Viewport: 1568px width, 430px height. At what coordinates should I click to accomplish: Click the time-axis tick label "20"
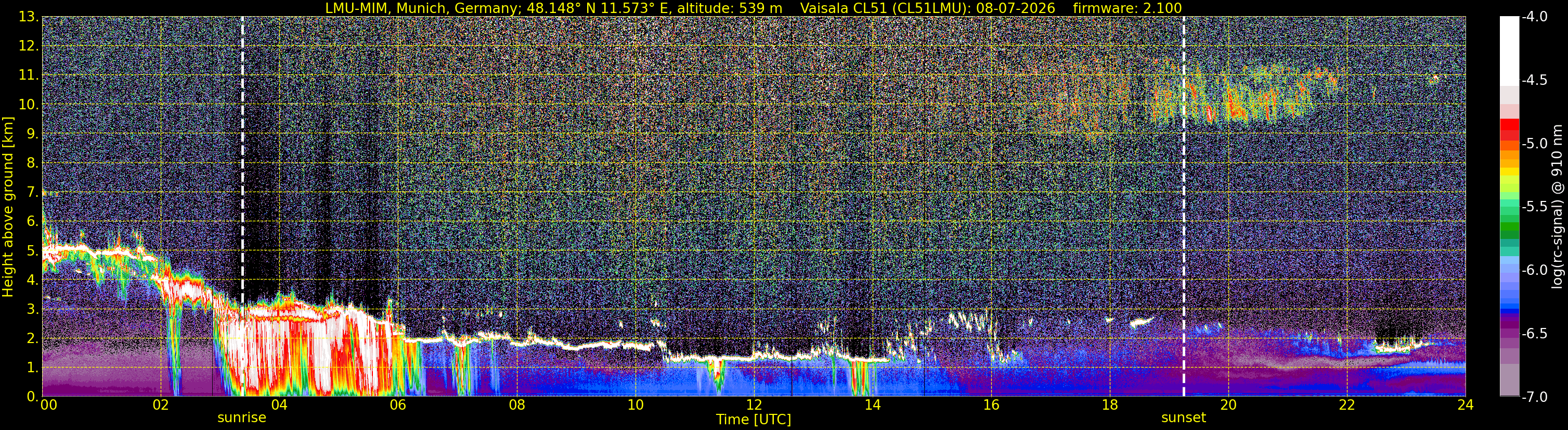click(1228, 405)
